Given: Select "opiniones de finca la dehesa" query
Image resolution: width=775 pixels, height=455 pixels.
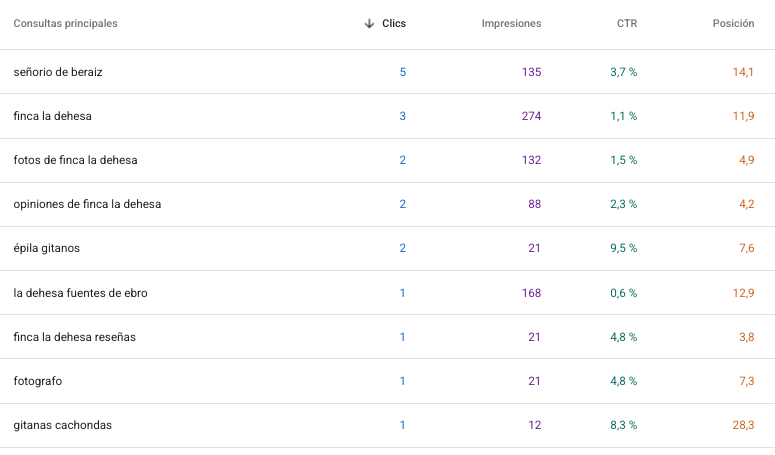Looking at the screenshot, I should point(87,204).
